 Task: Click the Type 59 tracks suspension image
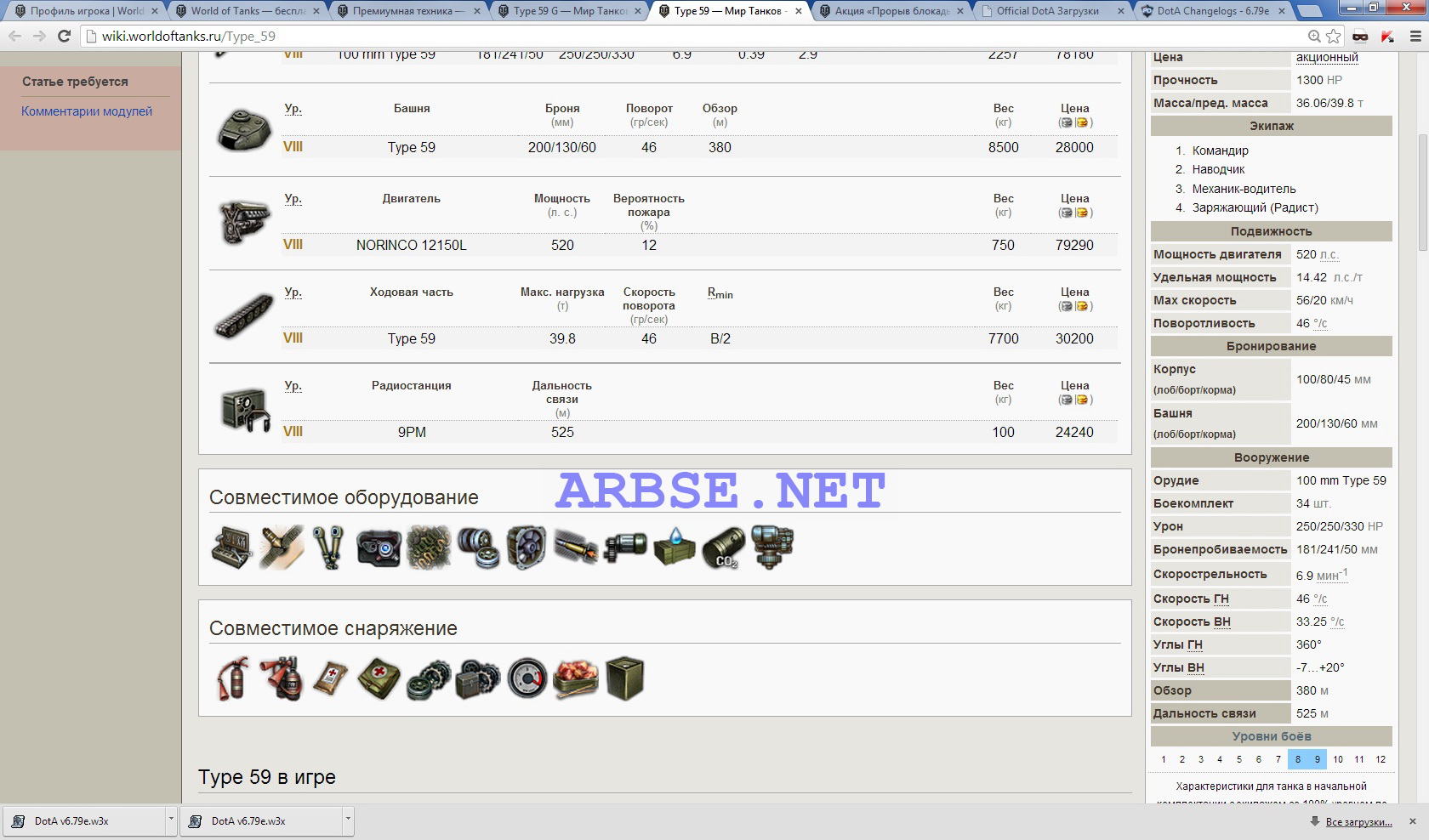click(x=244, y=316)
